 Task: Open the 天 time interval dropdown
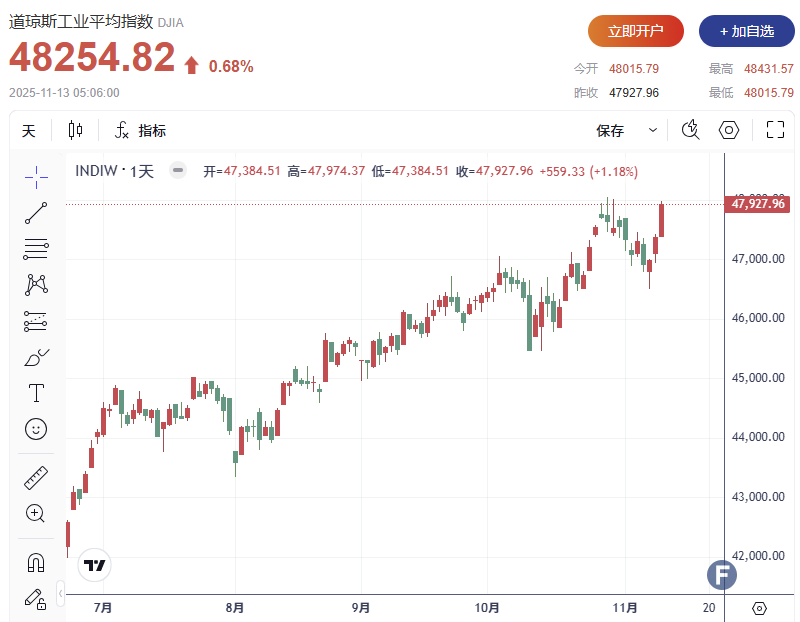[x=29, y=131]
